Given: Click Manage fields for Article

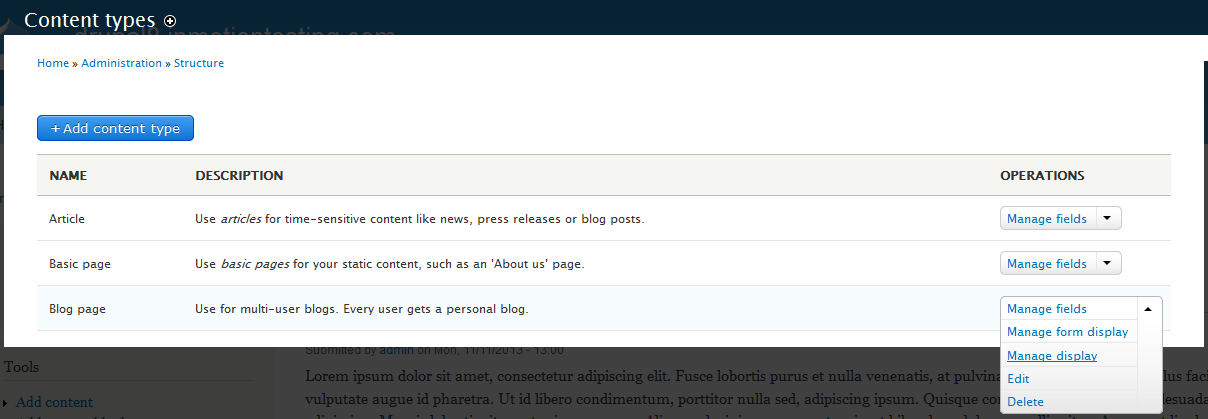Looking at the screenshot, I should point(1046,218).
